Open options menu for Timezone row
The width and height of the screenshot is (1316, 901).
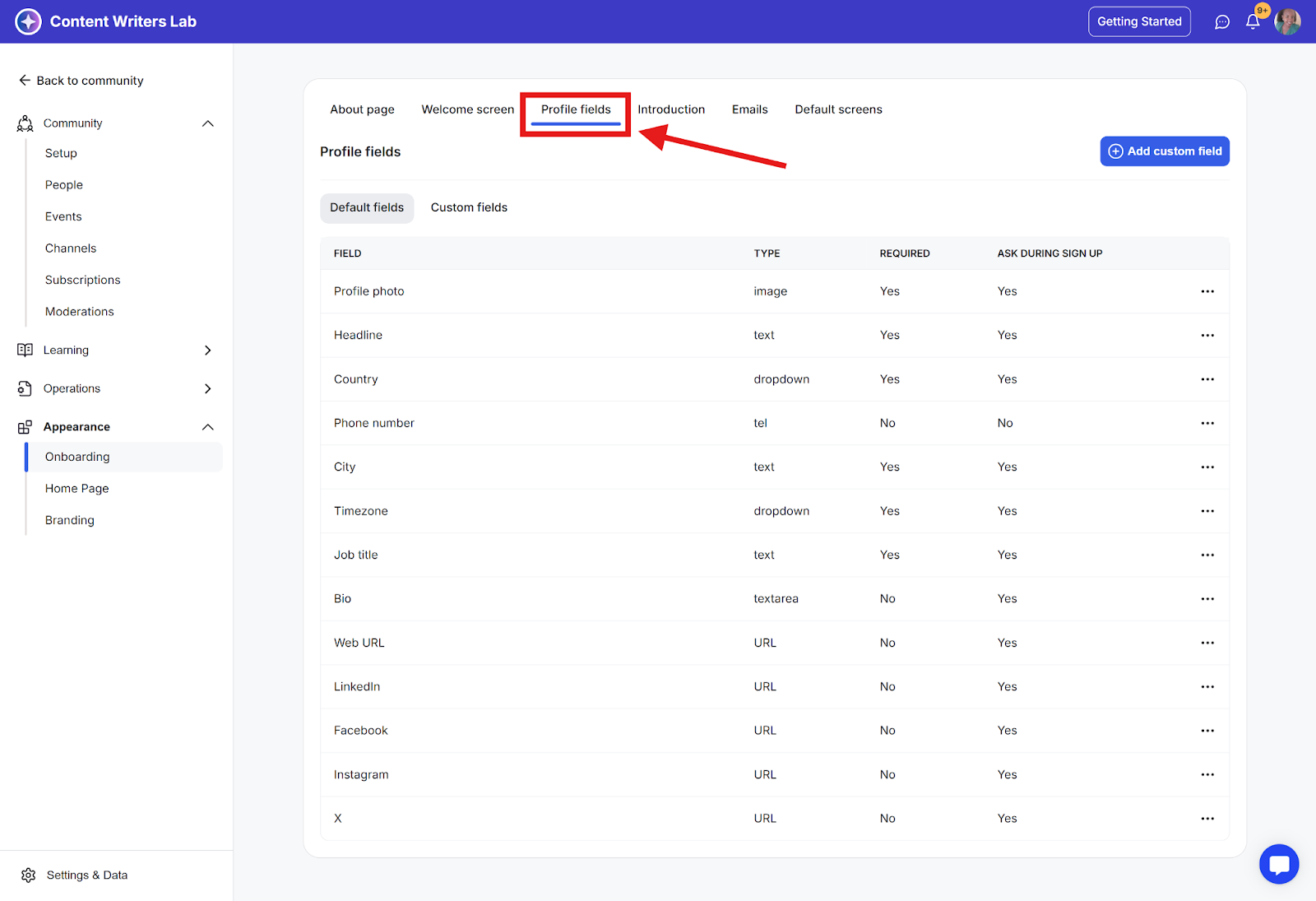pos(1207,511)
